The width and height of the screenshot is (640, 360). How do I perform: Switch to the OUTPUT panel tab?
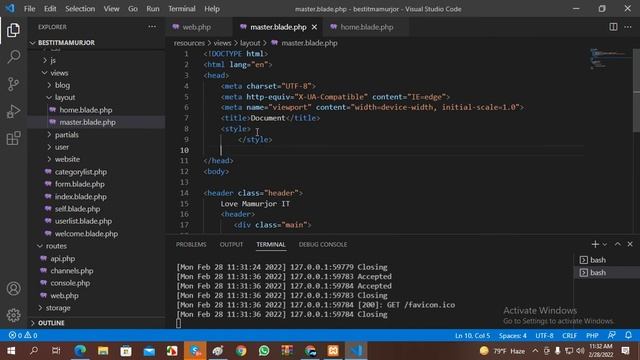(x=231, y=244)
